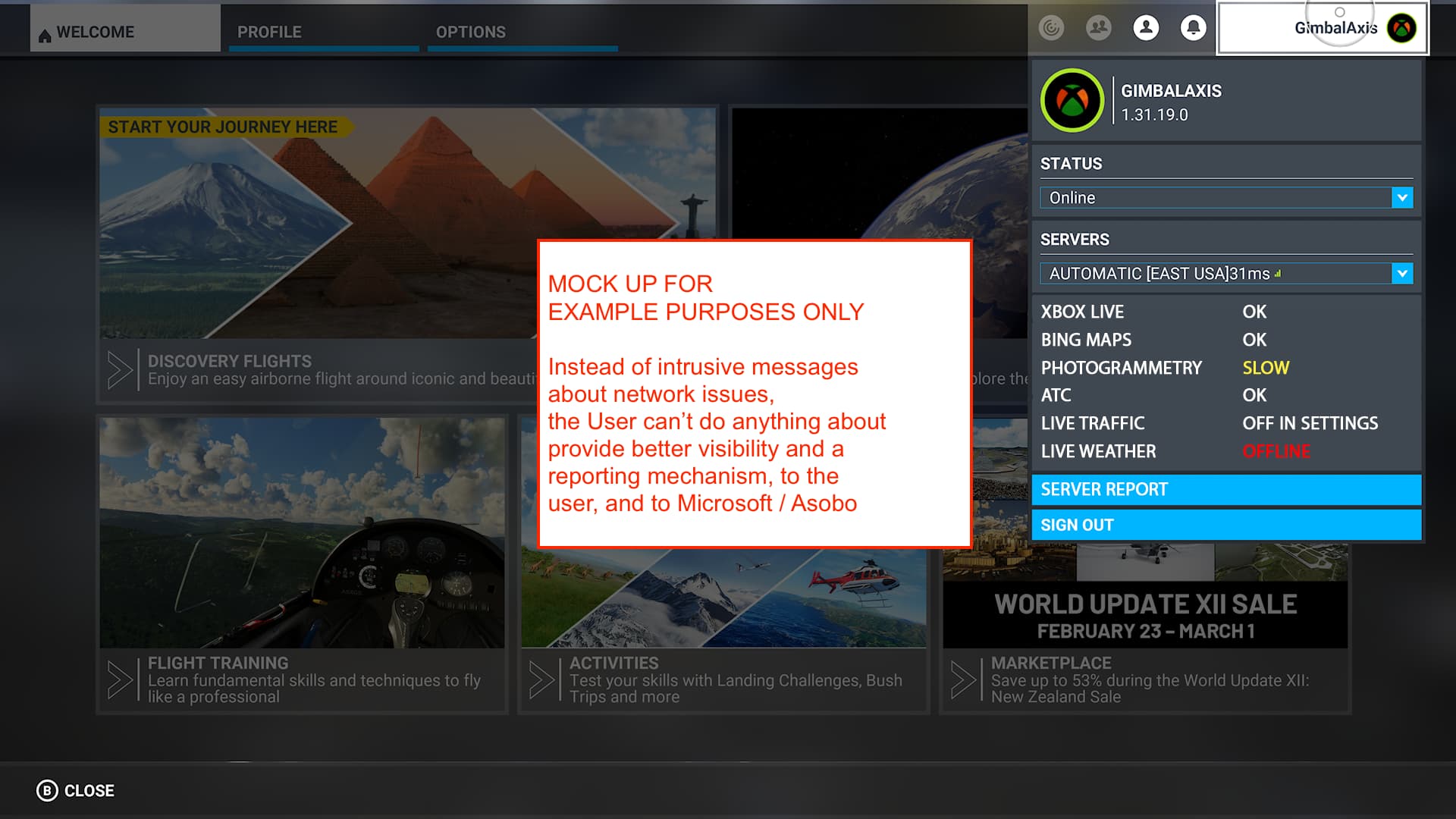Switch to the Profile tab

[x=270, y=32]
